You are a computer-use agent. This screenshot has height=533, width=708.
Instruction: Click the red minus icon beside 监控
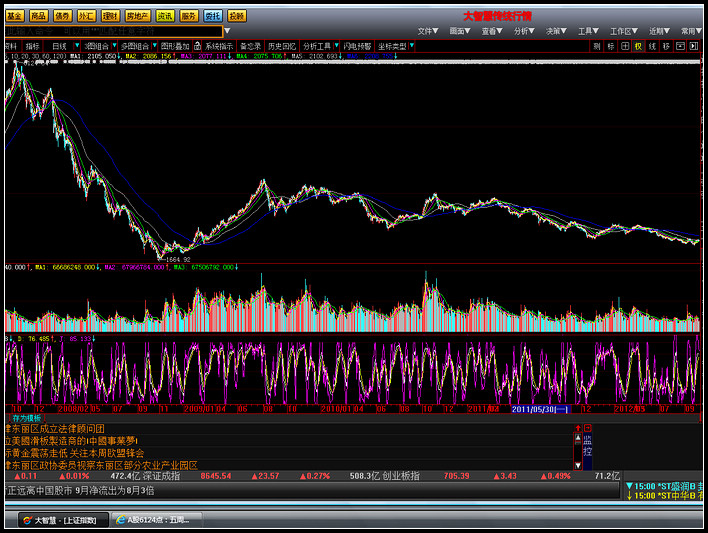point(588,428)
